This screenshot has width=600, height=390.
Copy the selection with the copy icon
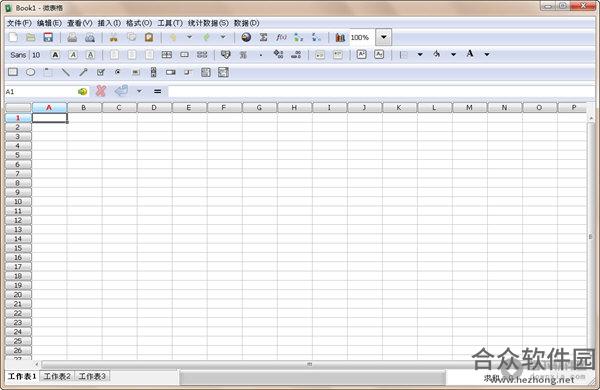click(131, 37)
